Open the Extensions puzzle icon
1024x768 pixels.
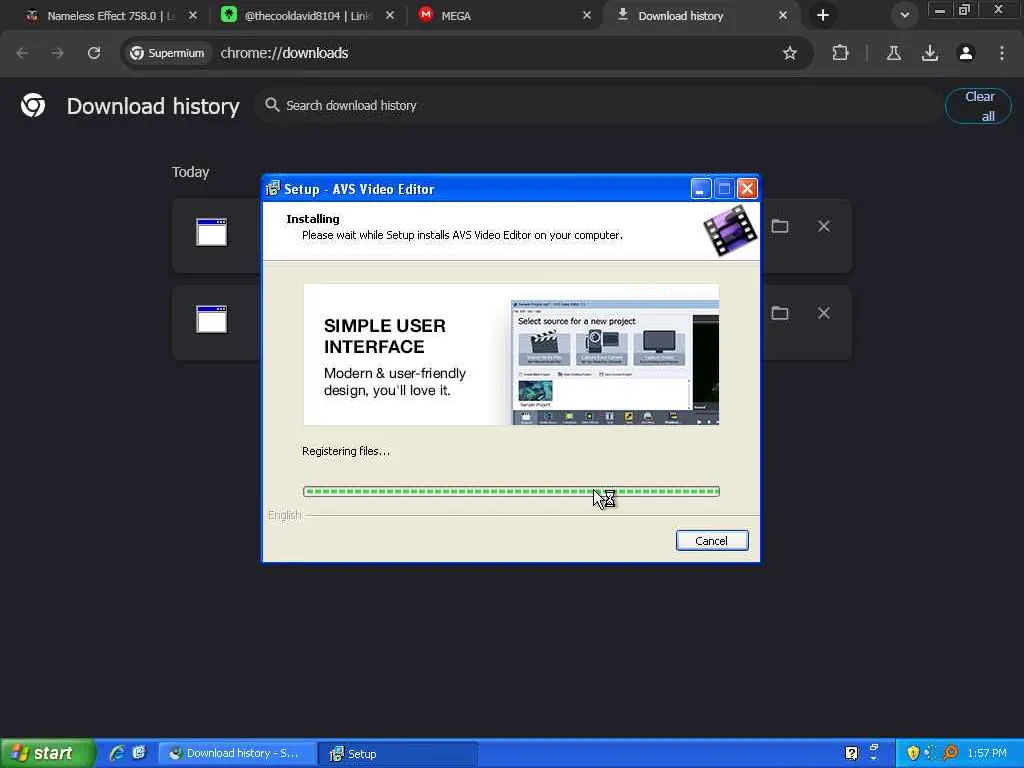click(x=840, y=53)
